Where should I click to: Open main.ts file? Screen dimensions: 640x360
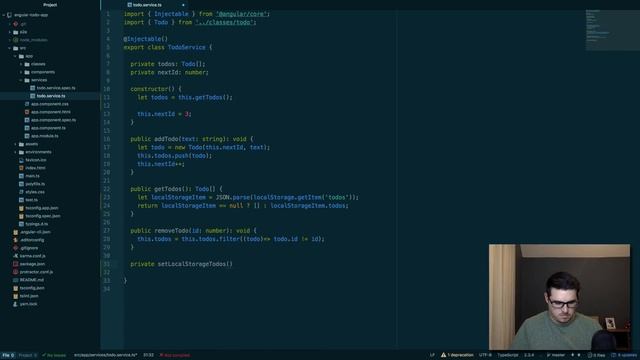tap(32, 176)
